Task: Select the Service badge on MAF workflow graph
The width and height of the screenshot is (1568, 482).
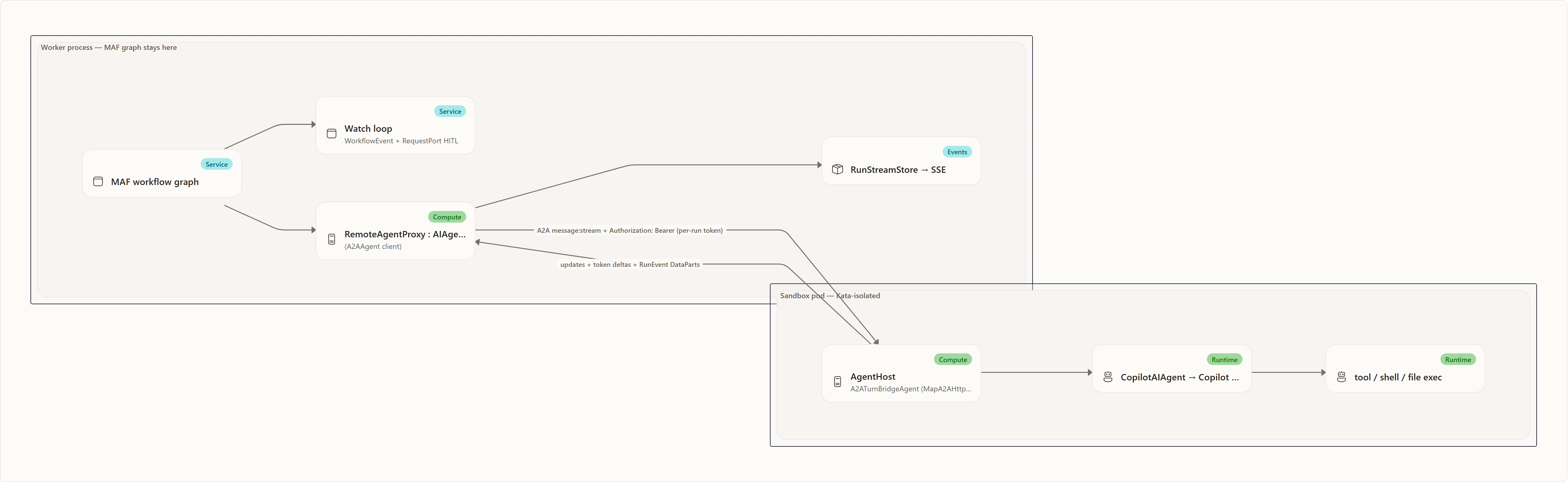Action: [x=216, y=164]
